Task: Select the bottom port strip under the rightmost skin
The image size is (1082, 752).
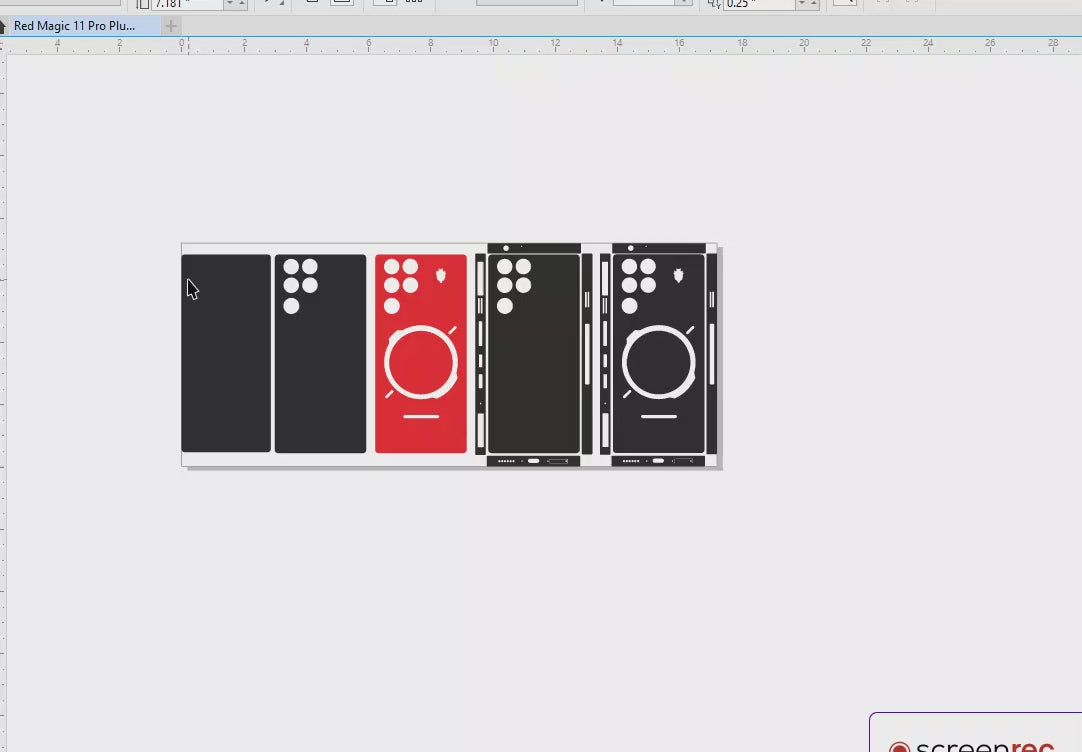Action: (x=658, y=461)
